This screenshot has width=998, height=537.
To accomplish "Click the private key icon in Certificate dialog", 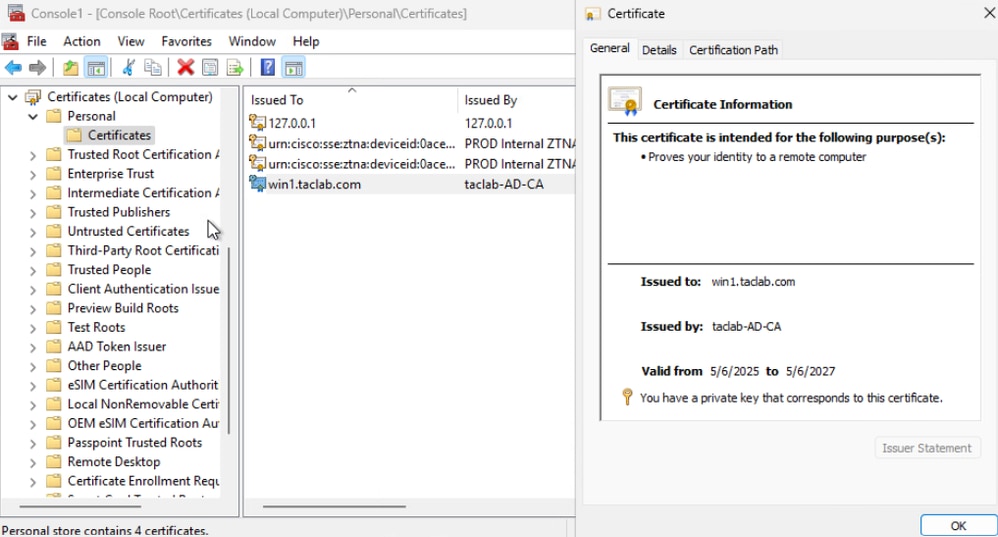I will coord(628,397).
